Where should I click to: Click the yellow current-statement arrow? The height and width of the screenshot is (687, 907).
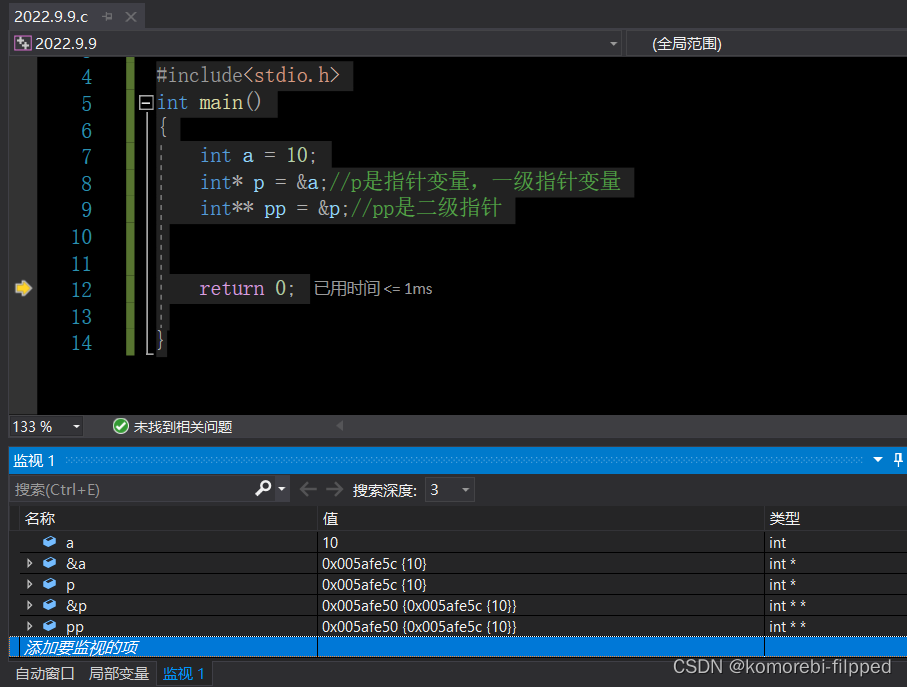coord(23,288)
